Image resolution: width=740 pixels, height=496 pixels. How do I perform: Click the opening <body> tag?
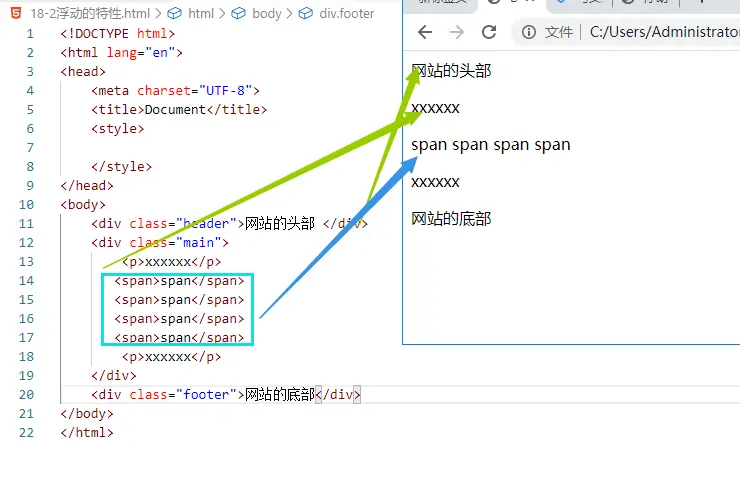pyautogui.click(x=83, y=204)
